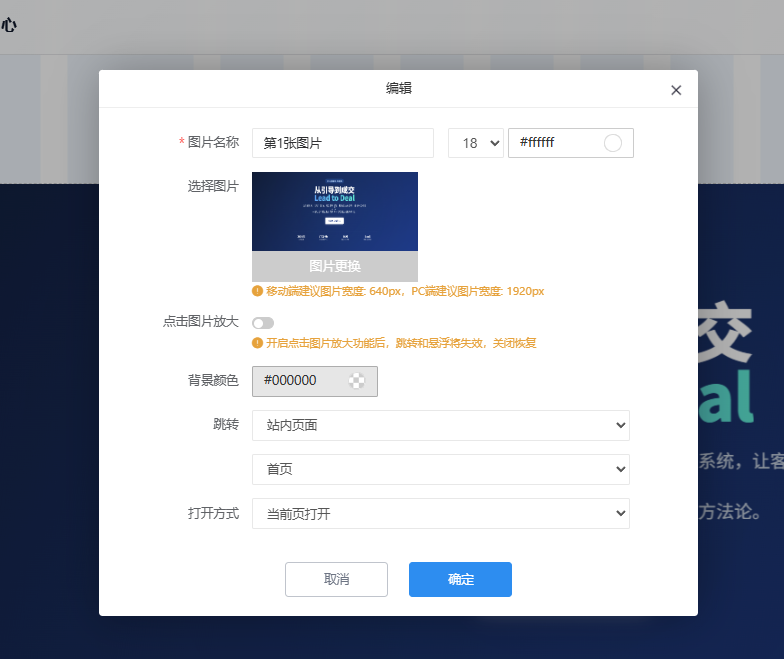The width and height of the screenshot is (784, 659).
Task: Close the 编辑 dialog with the X icon
Action: pos(676,90)
